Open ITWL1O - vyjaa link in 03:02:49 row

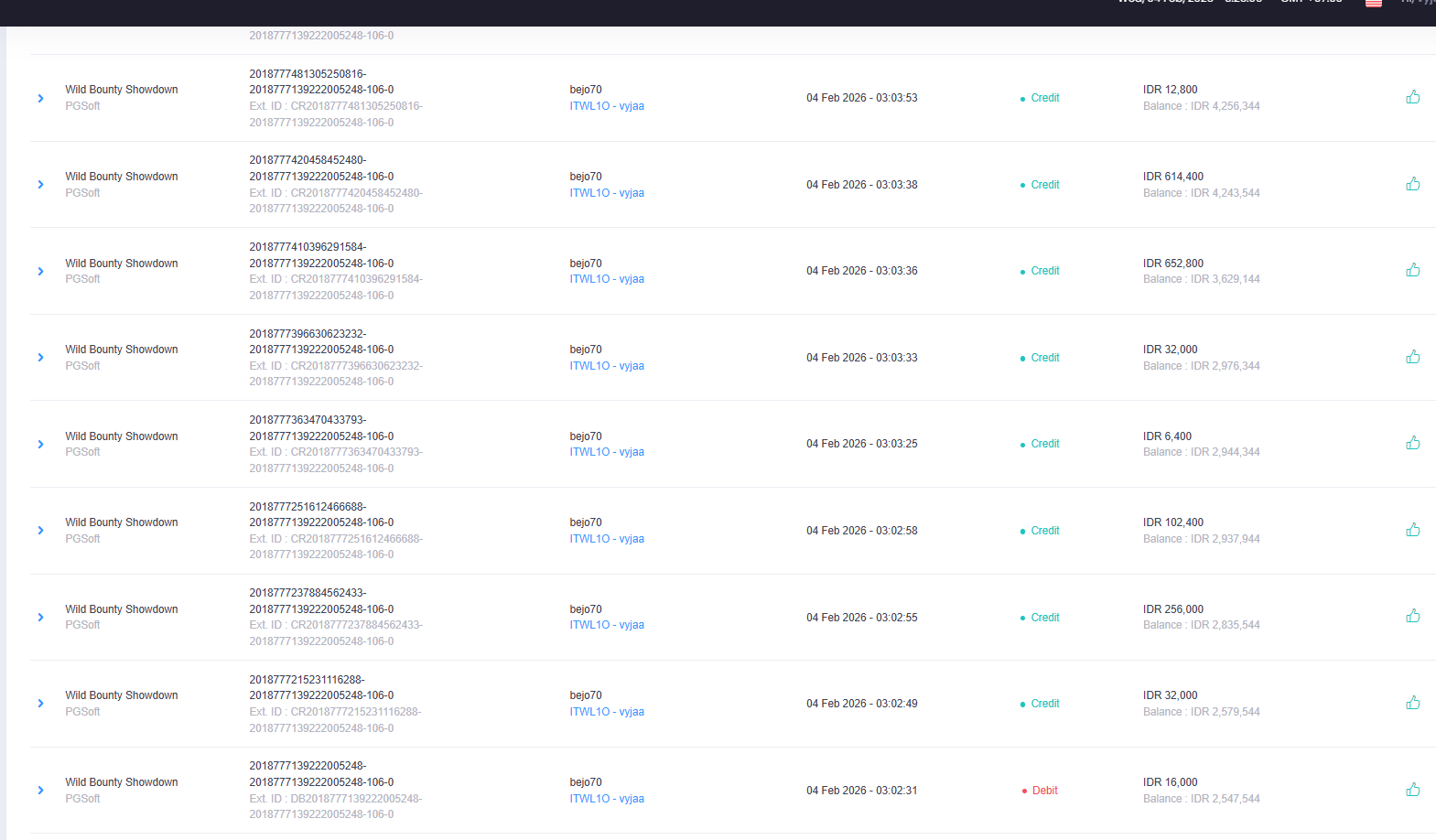click(607, 712)
